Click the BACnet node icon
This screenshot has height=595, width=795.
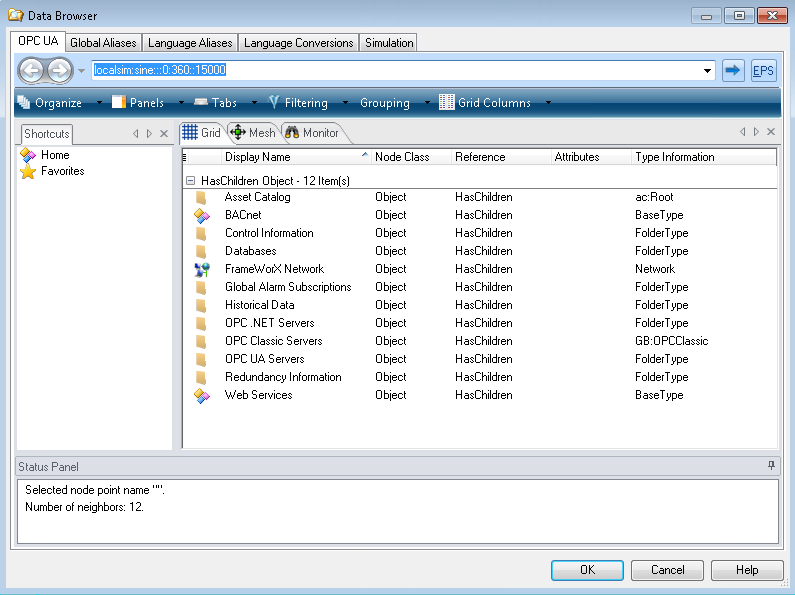coord(202,215)
